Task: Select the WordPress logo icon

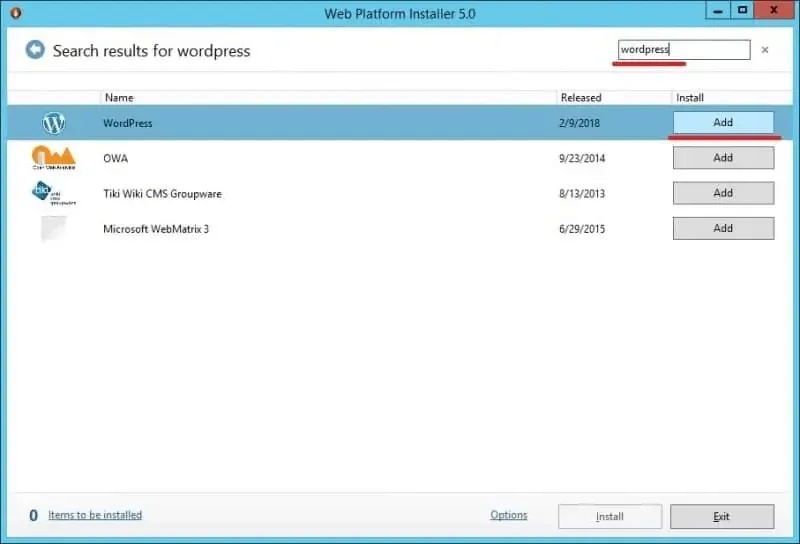Action: pos(54,123)
